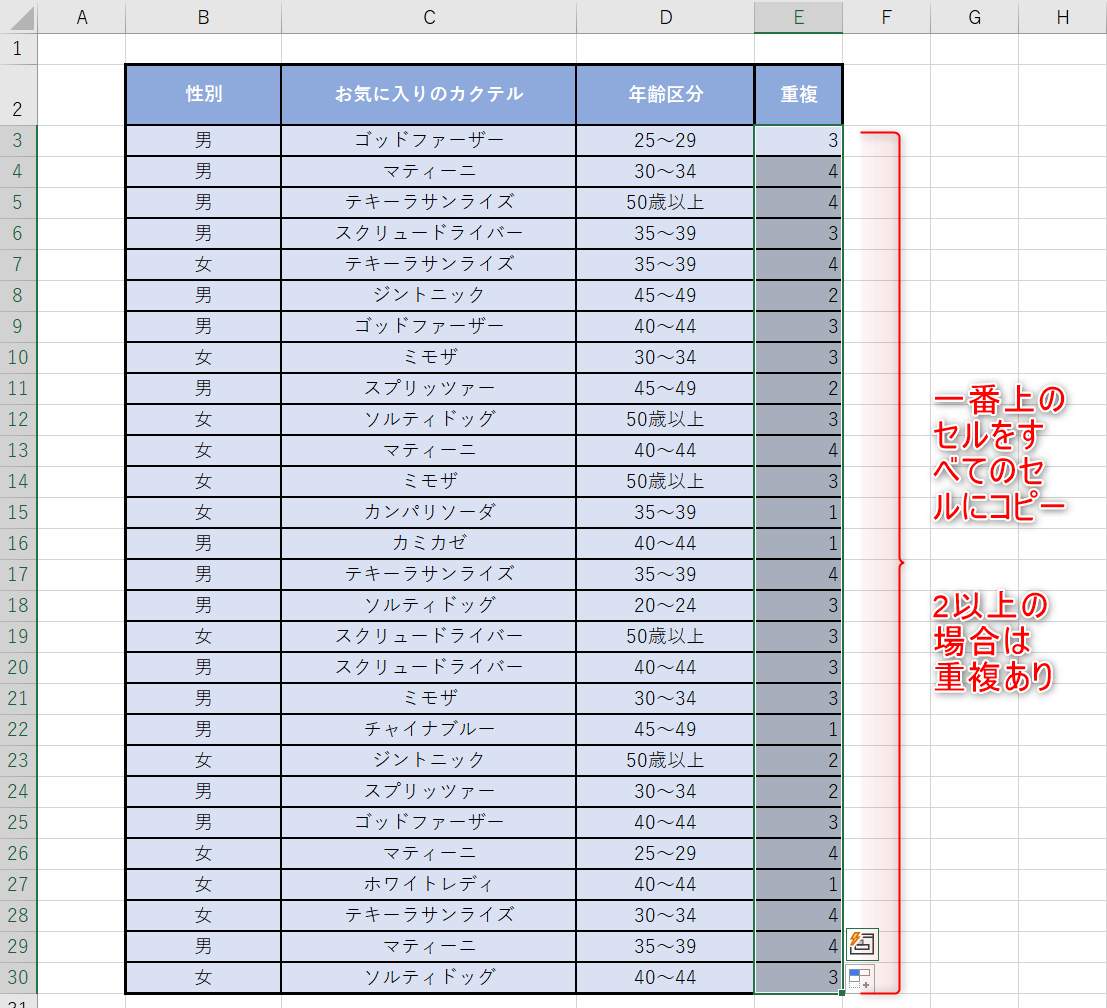Click the カンパリソーダ cell in row 15
1107x1008 pixels.
coord(428,512)
